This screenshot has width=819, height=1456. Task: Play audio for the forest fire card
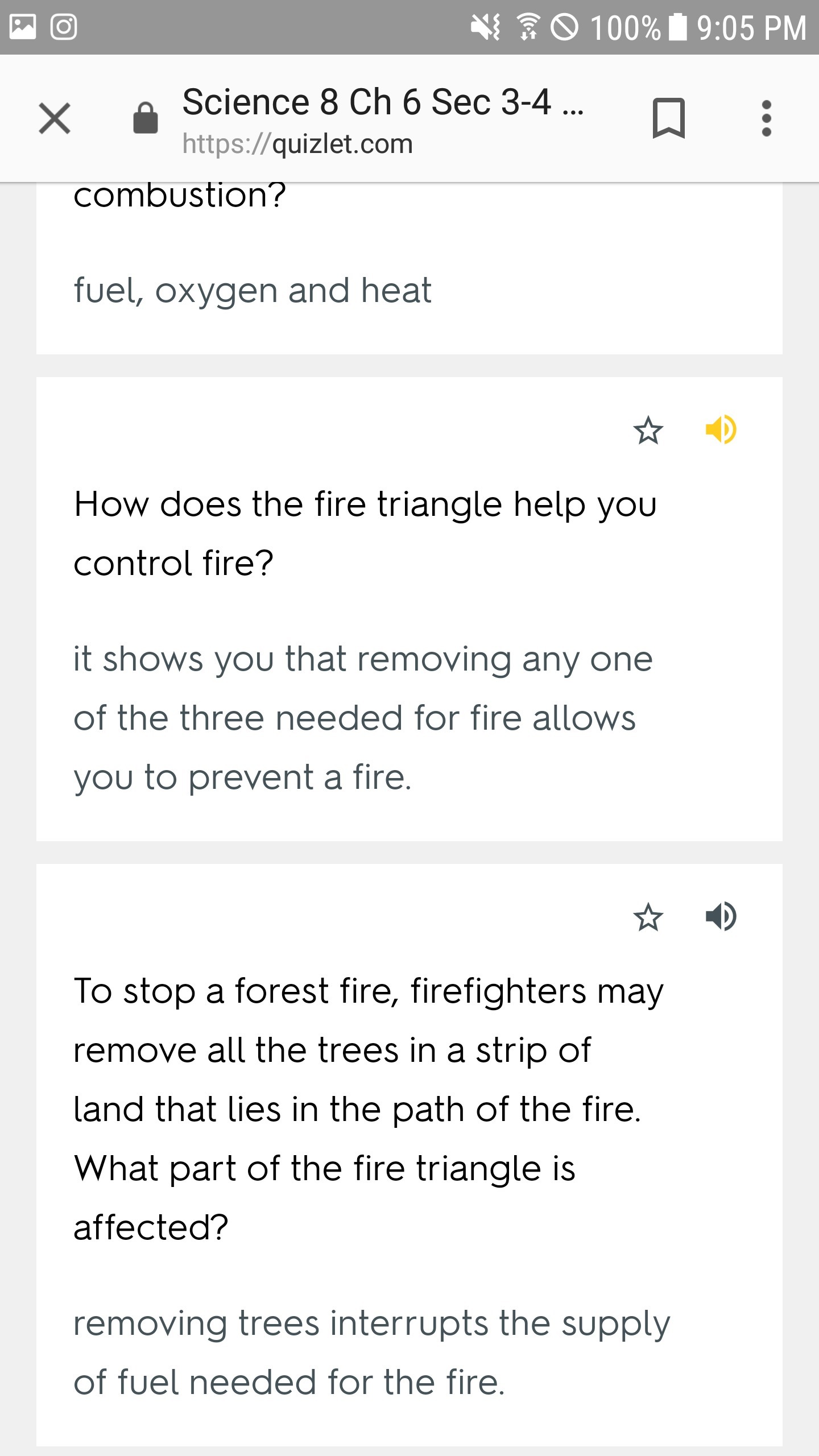[x=721, y=916]
